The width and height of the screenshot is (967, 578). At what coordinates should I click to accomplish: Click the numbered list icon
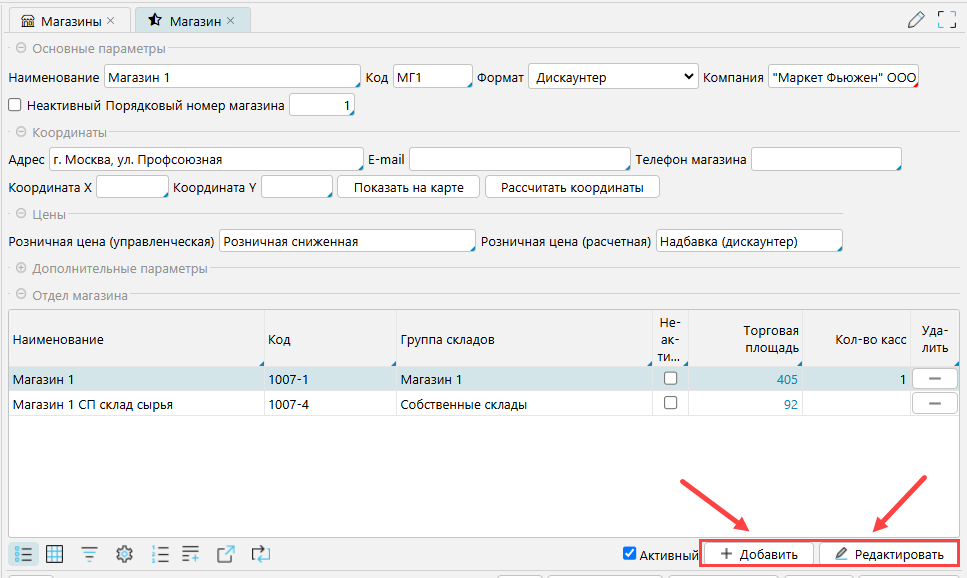[159, 553]
